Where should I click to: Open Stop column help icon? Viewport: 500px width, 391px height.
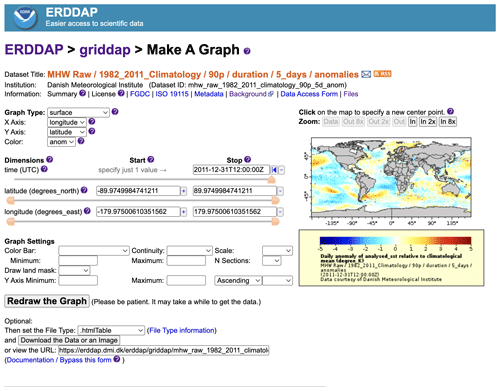pyautogui.click(x=247, y=160)
